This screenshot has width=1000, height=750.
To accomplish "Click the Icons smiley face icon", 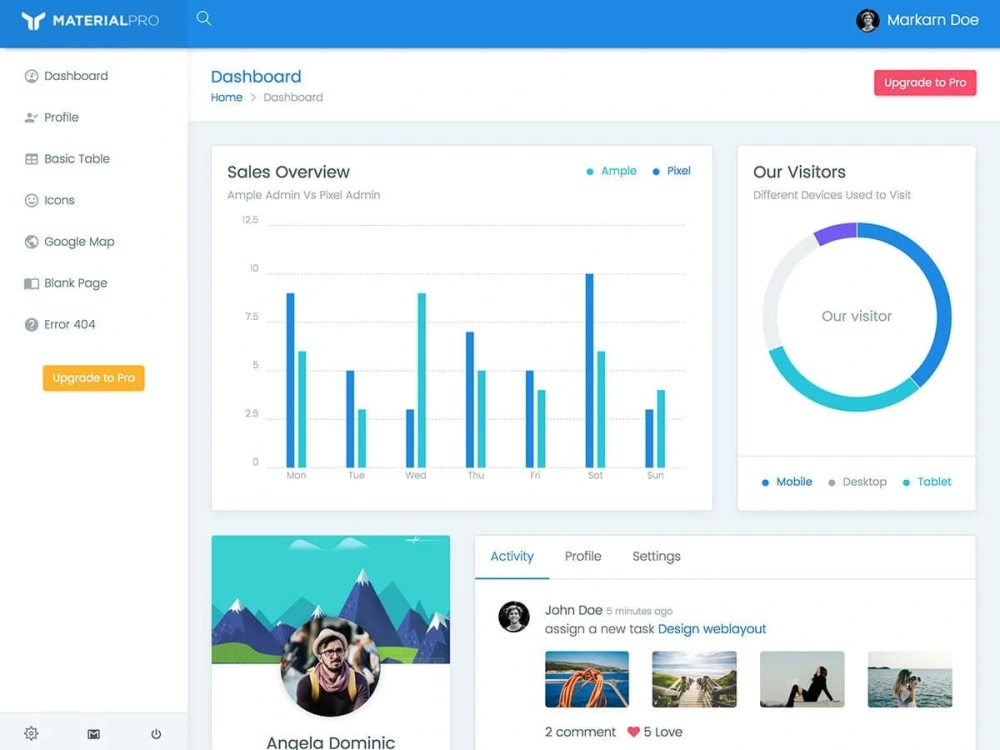I will point(31,200).
